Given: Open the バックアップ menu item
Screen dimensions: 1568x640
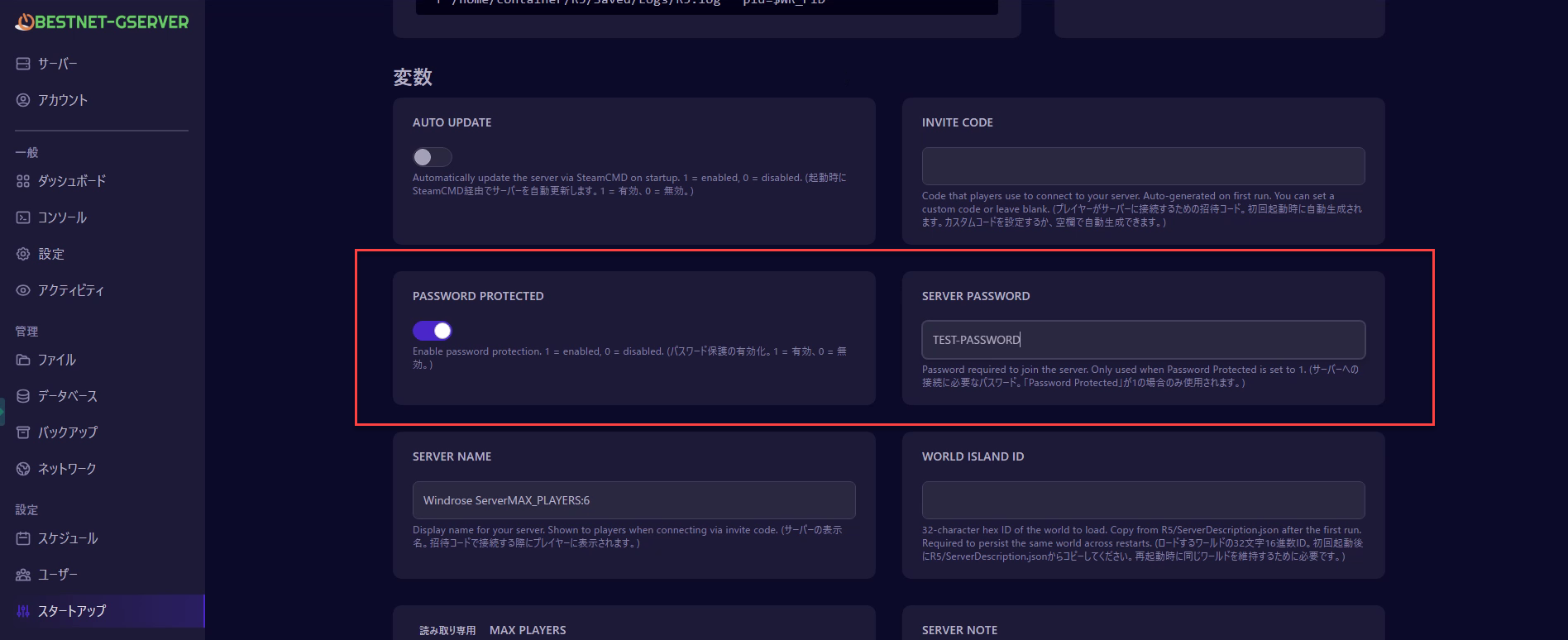Looking at the screenshot, I should [x=67, y=432].
